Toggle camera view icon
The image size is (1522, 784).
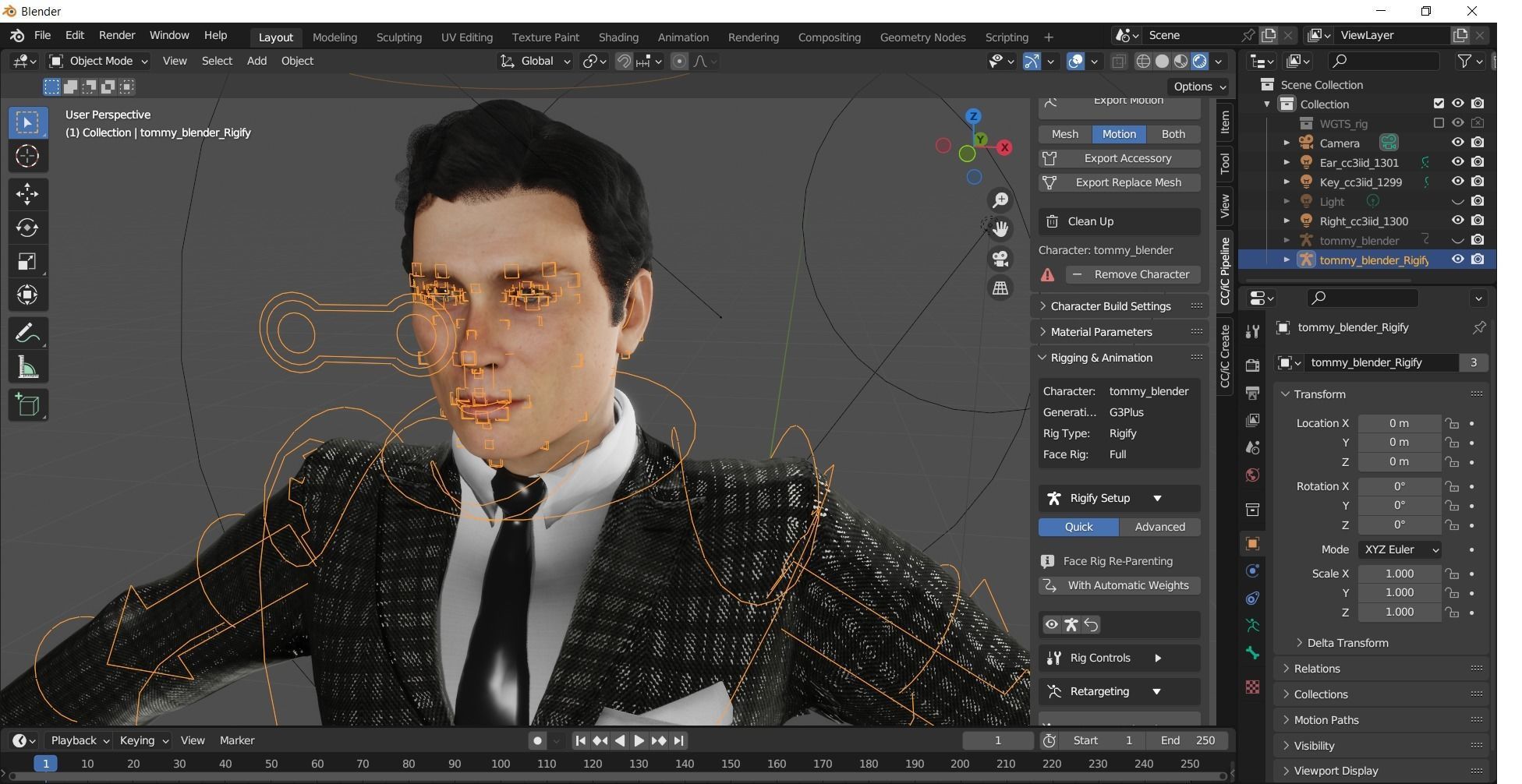1000,259
